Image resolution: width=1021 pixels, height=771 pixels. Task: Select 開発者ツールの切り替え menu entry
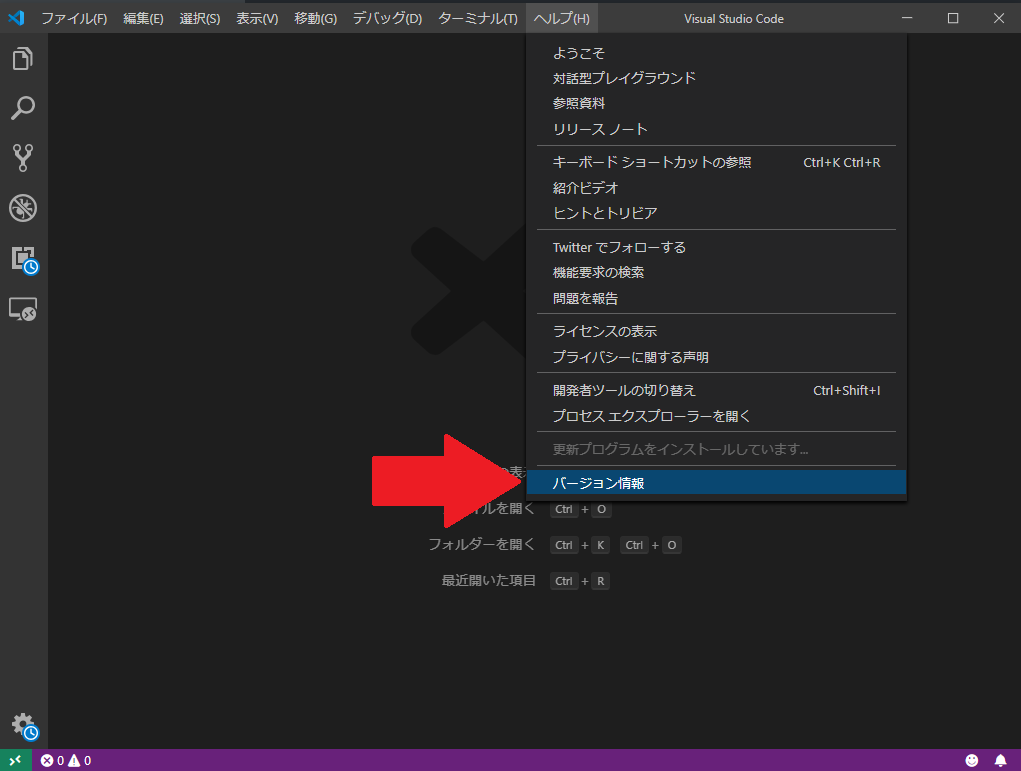(x=716, y=390)
